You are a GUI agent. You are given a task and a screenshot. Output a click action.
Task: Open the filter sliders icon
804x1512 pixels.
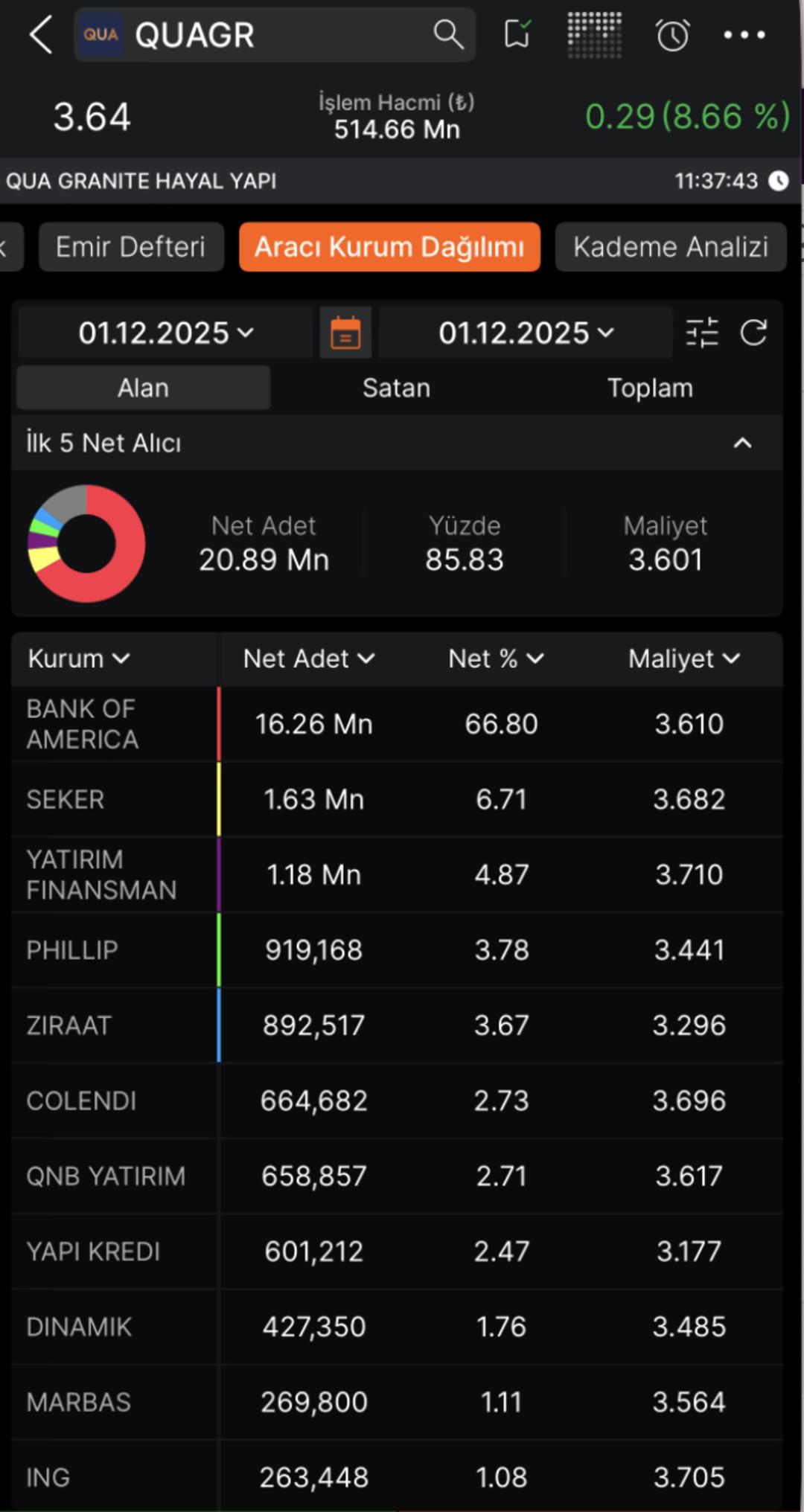701,333
